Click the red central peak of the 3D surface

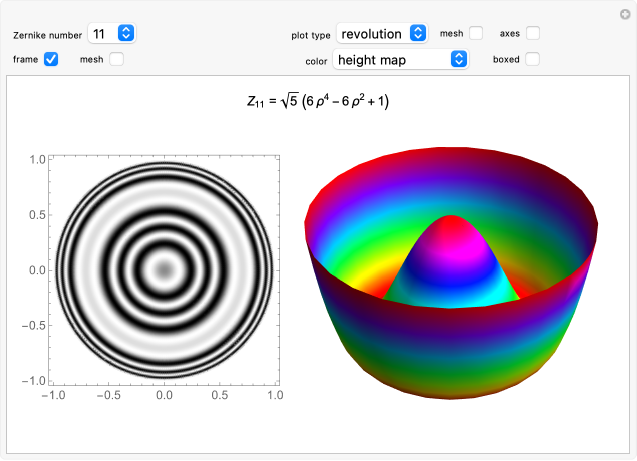[x=451, y=225]
